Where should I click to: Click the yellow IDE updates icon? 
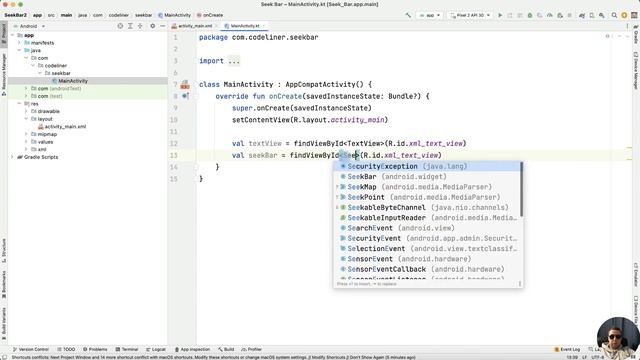pos(624,15)
